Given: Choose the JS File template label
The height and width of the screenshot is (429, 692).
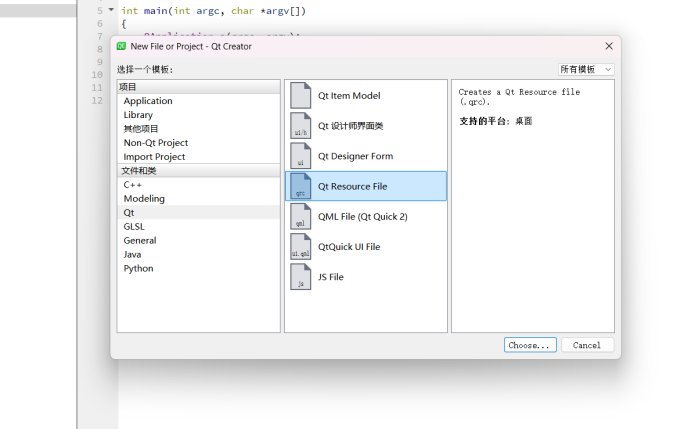Looking at the screenshot, I should (331, 277).
